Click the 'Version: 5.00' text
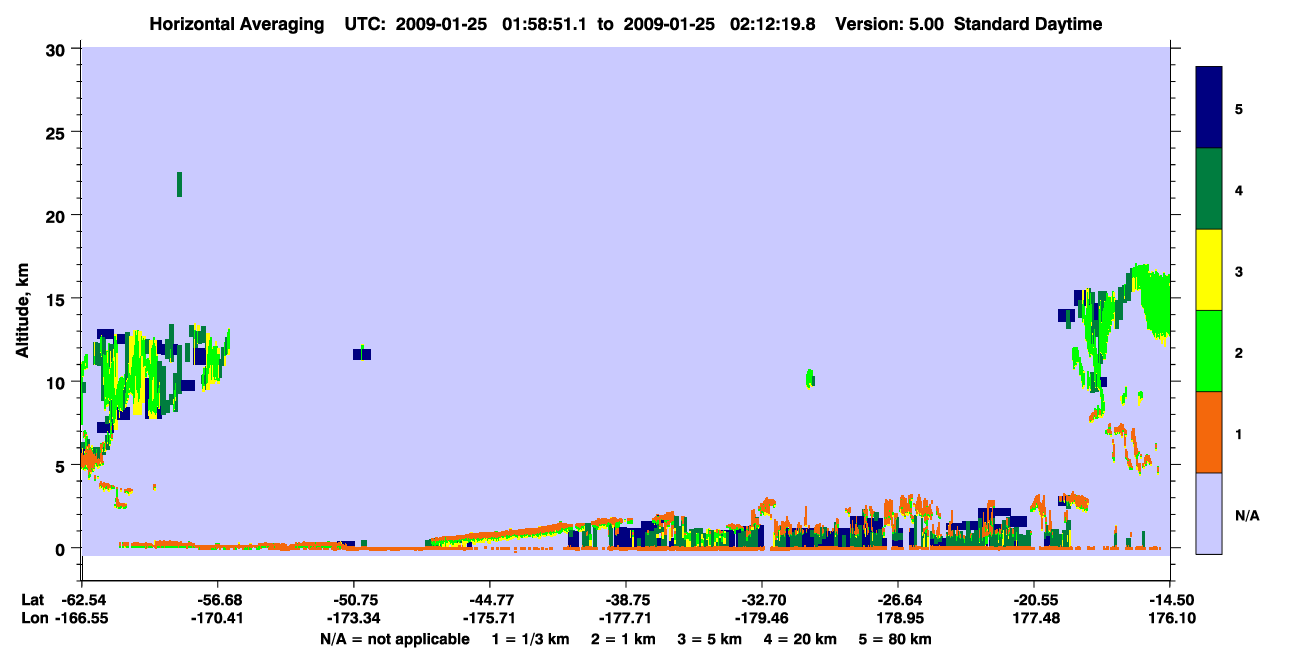This screenshot has width=1300, height=667. (891, 24)
